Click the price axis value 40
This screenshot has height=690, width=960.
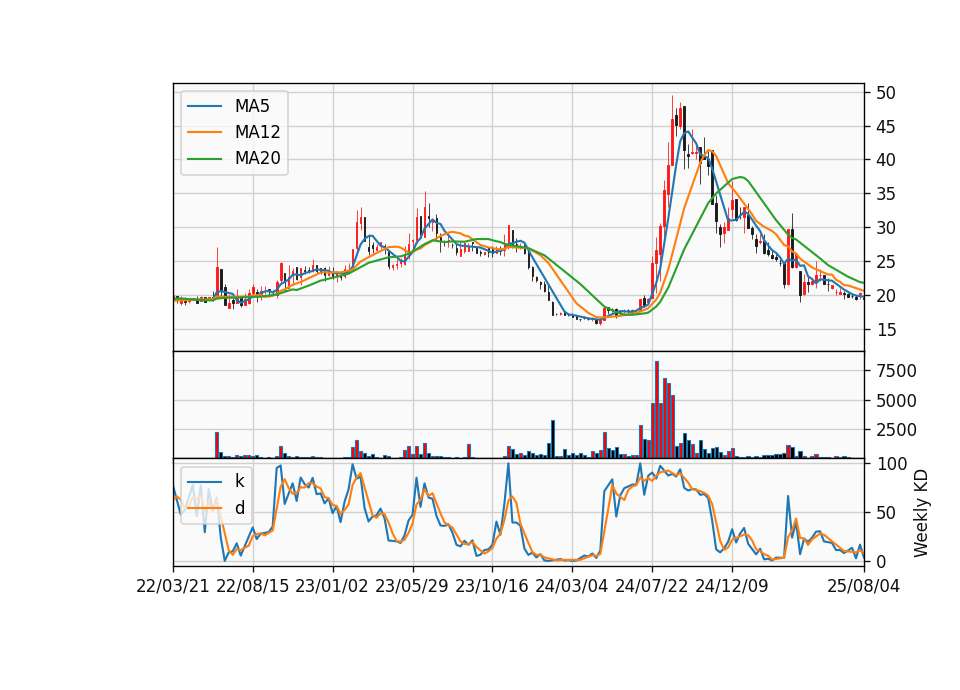pyautogui.click(x=886, y=160)
